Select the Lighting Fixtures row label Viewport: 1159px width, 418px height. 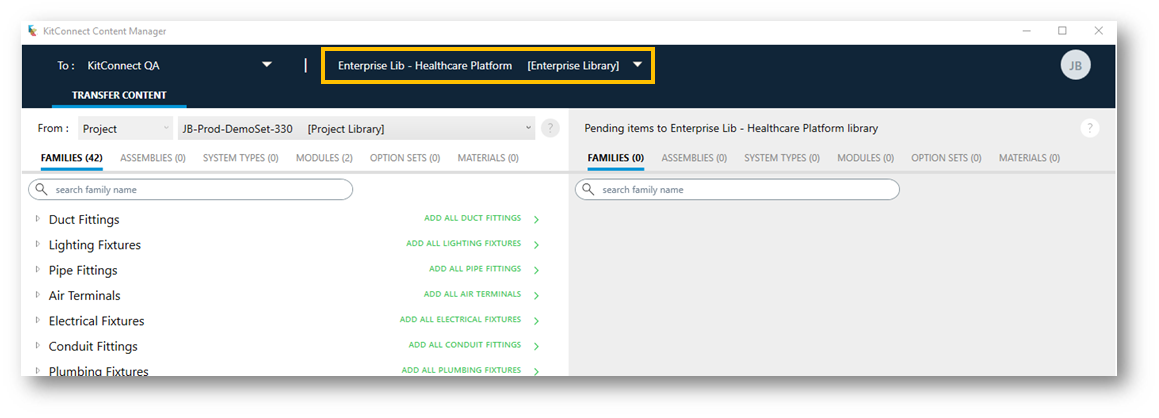(x=95, y=245)
